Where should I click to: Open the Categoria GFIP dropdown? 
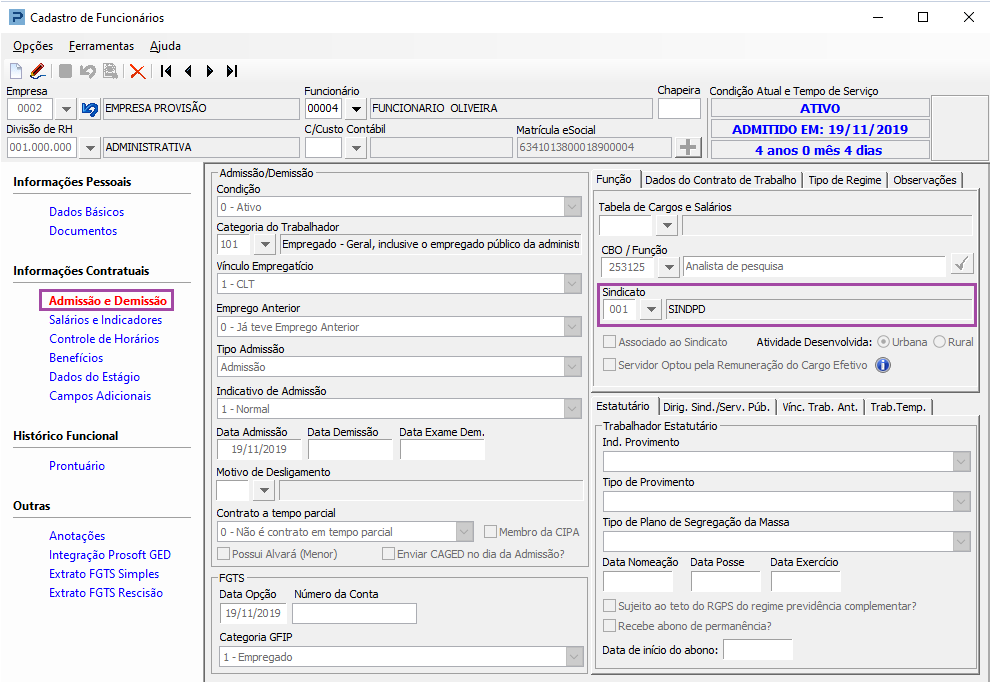tap(572, 657)
